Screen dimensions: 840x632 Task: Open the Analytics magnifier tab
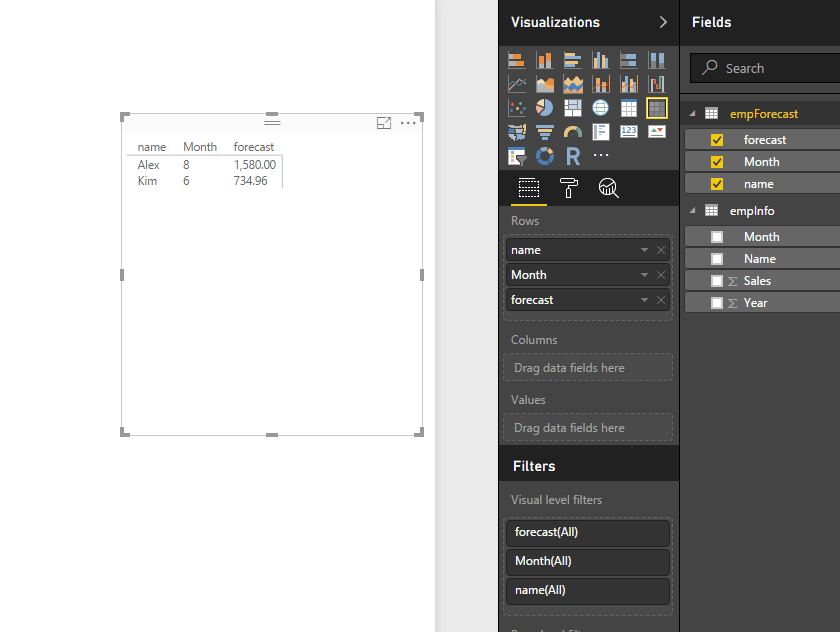coord(608,188)
